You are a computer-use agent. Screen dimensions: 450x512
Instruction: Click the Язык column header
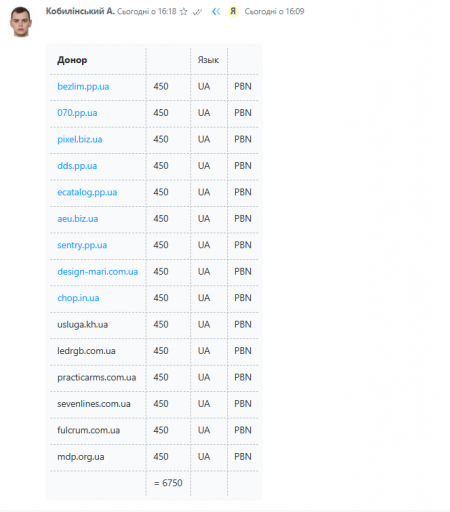pos(208,60)
